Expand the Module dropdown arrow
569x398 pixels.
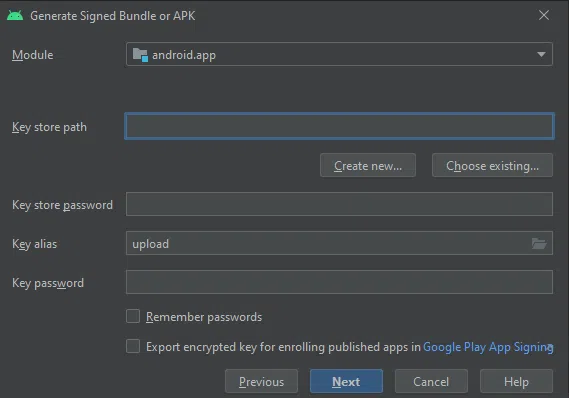541,54
